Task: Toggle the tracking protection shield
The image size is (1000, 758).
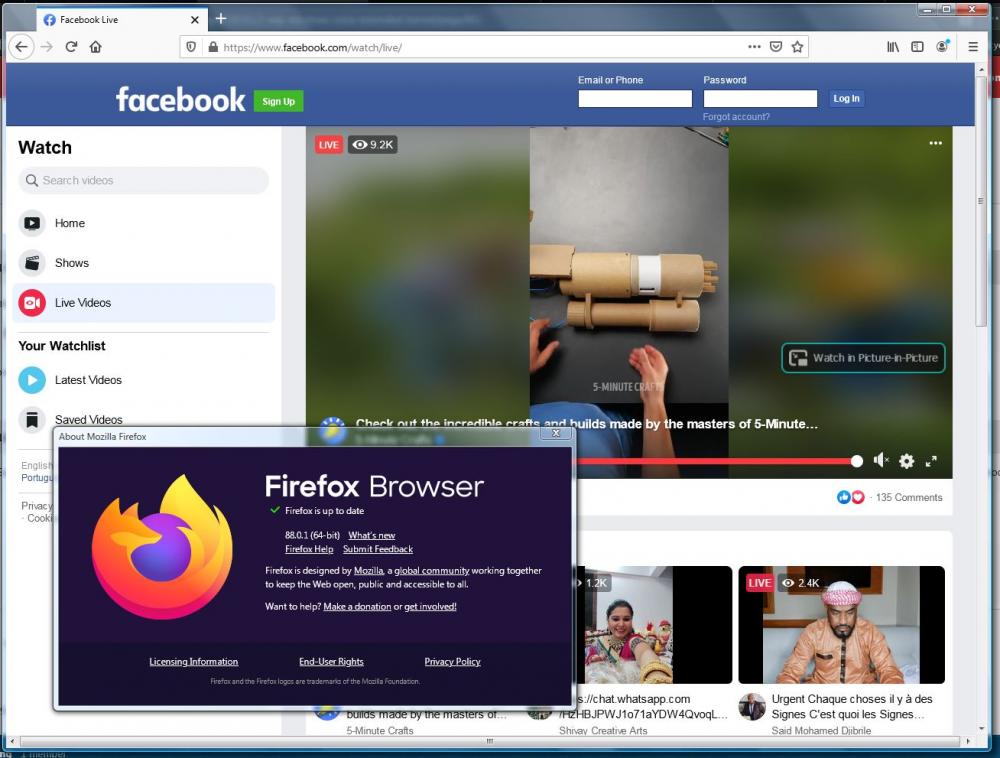Action: point(189,46)
